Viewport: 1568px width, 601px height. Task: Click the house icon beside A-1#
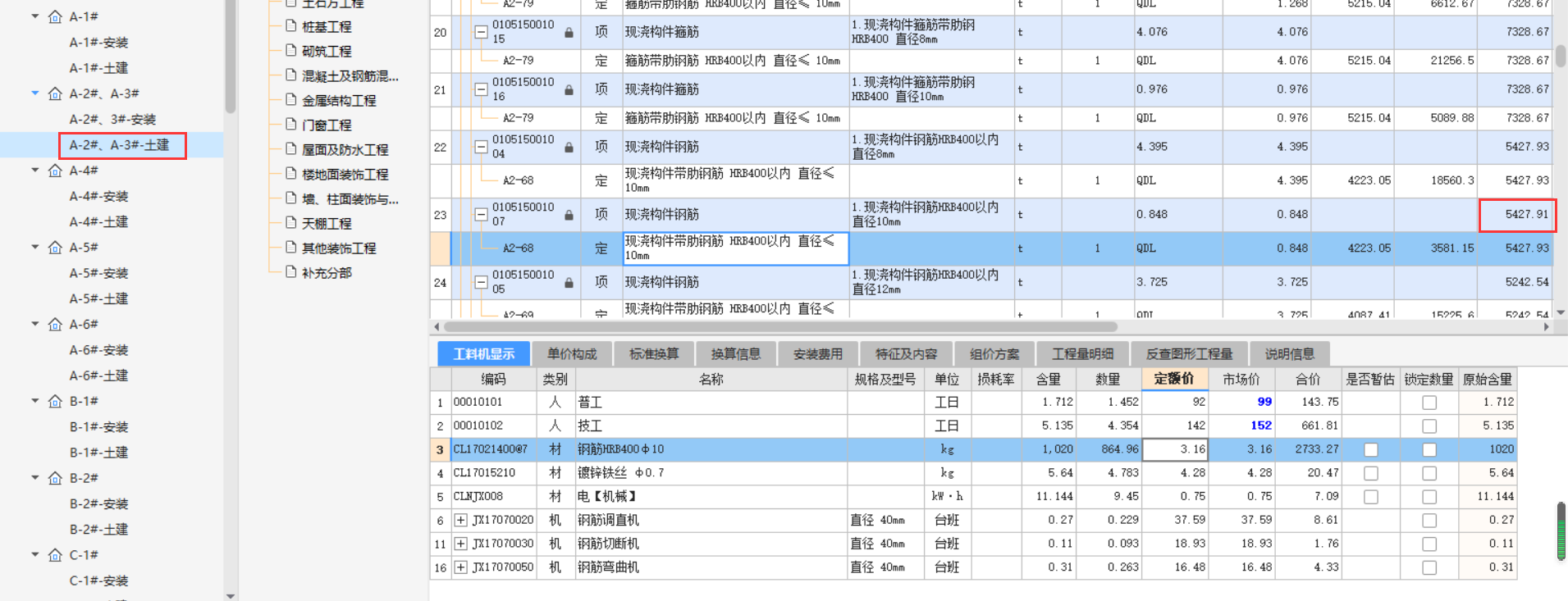tap(55, 16)
